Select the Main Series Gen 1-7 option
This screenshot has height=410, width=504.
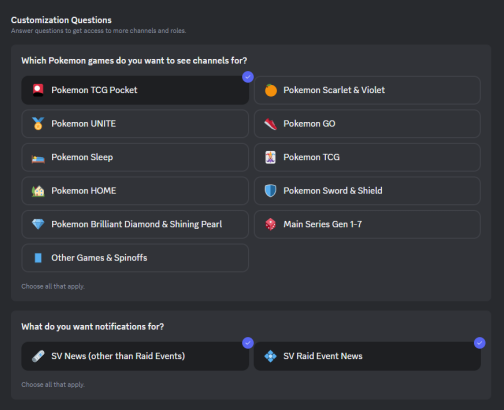pos(367,224)
